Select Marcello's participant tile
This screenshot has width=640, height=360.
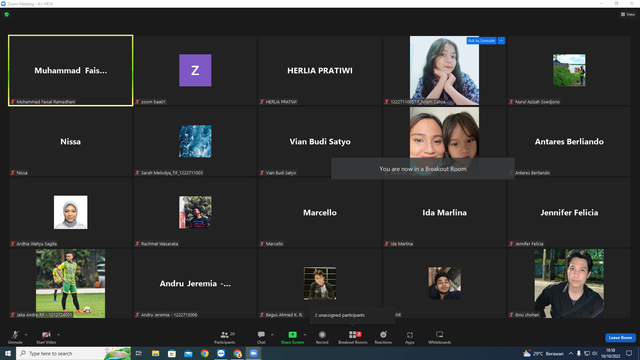click(x=320, y=212)
